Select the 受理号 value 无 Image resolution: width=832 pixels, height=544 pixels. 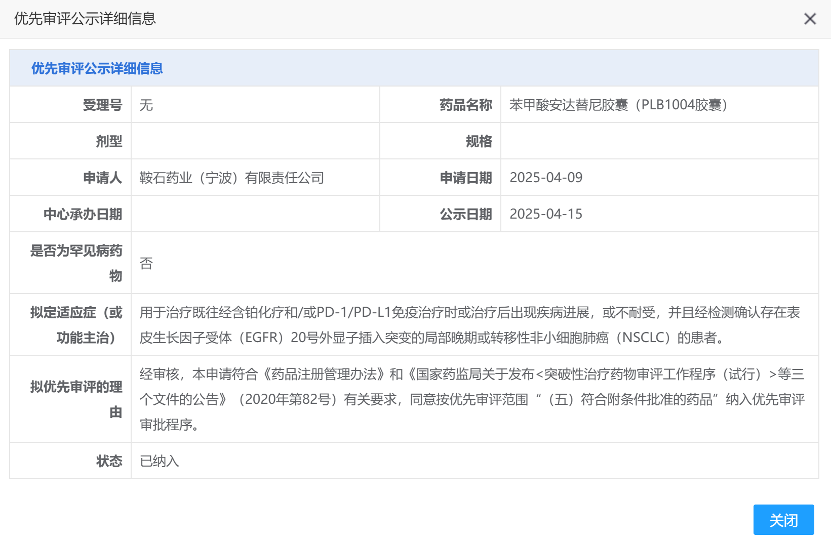pyautogui.click(x=146, y=105)
